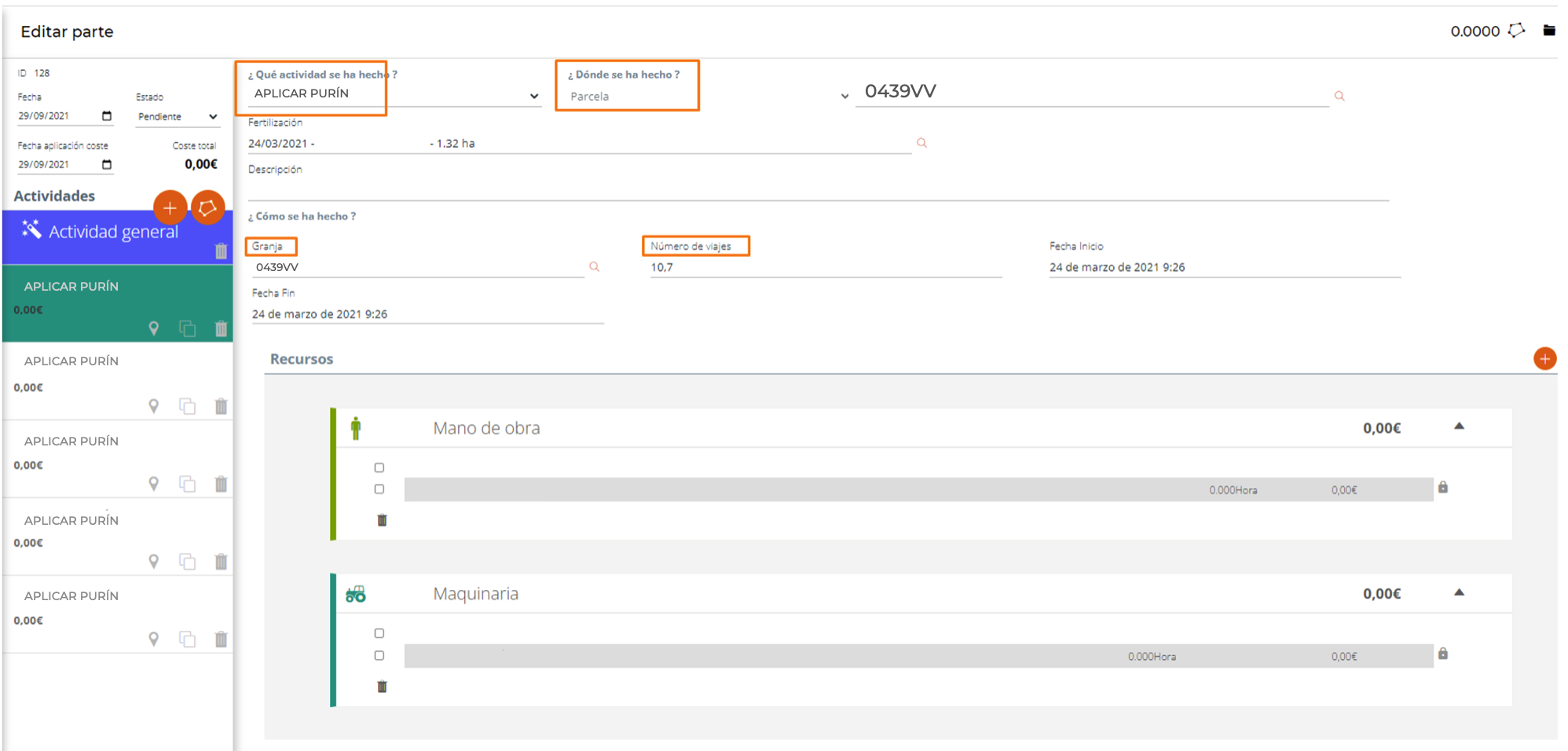Screen dimensions: 1568x751
Task: Click the lock icon on Mano de obra row
Action: [x=1443, y=487]
